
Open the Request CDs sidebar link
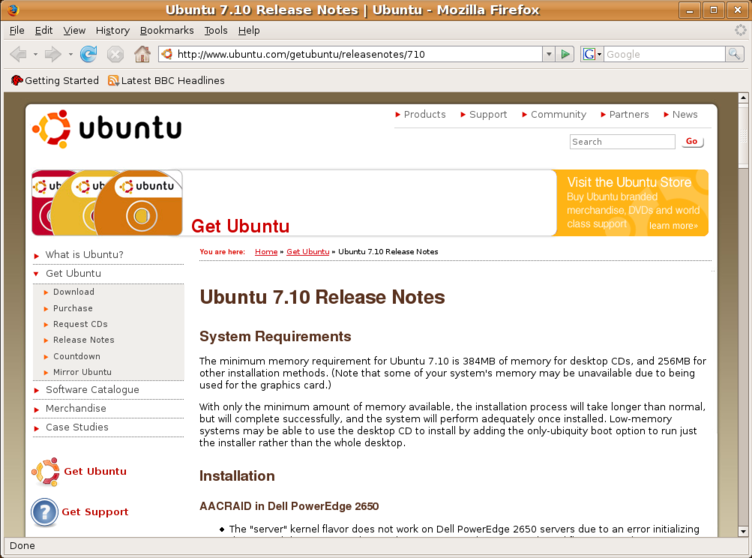pos(80,324)
